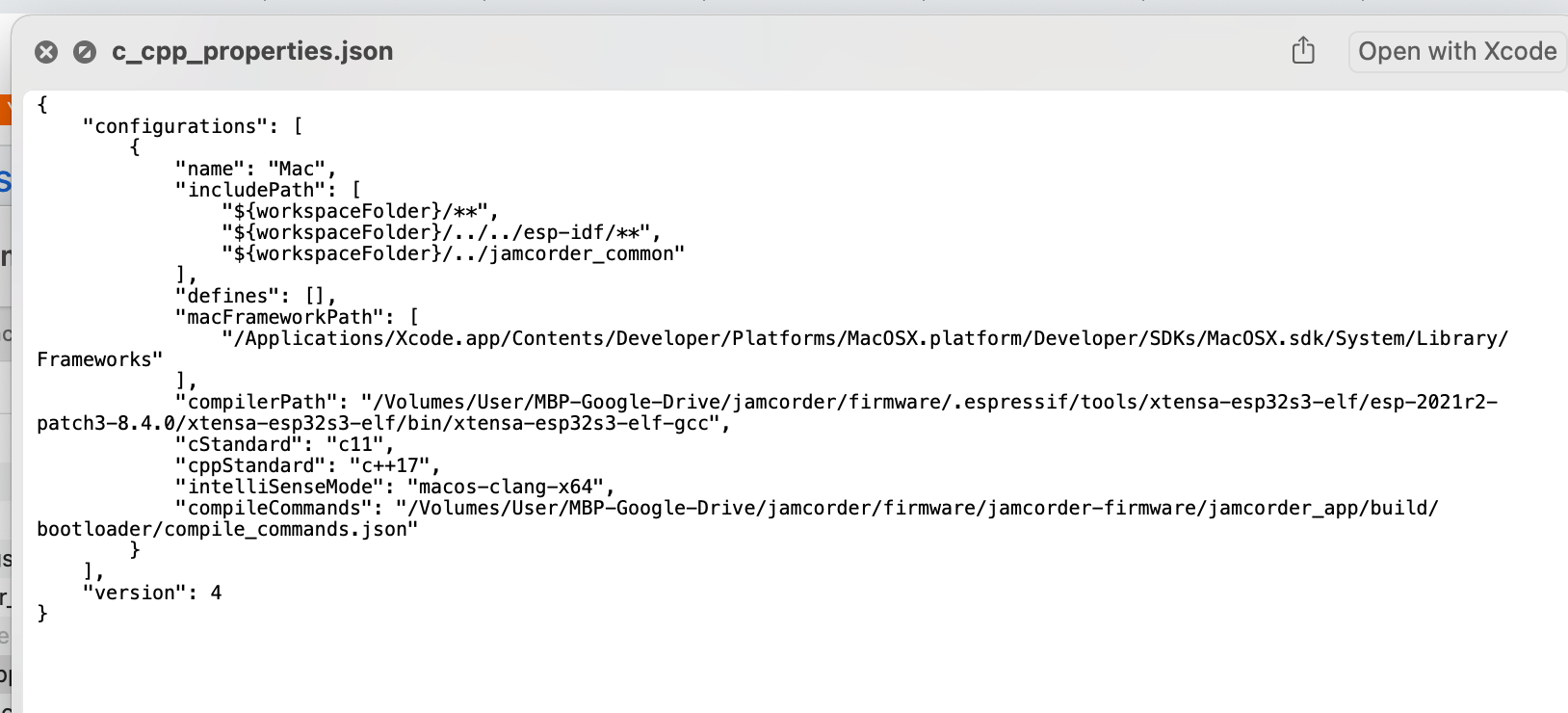Screen dimensions: 1568x713
Task: Click the wrapped word Frameworks"
Action: [100, 359]
